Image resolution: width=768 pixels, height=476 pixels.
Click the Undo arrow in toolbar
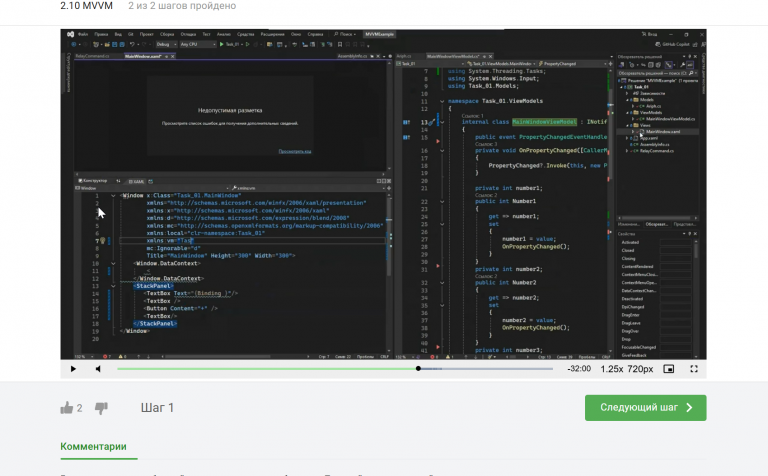coord(132,44)
